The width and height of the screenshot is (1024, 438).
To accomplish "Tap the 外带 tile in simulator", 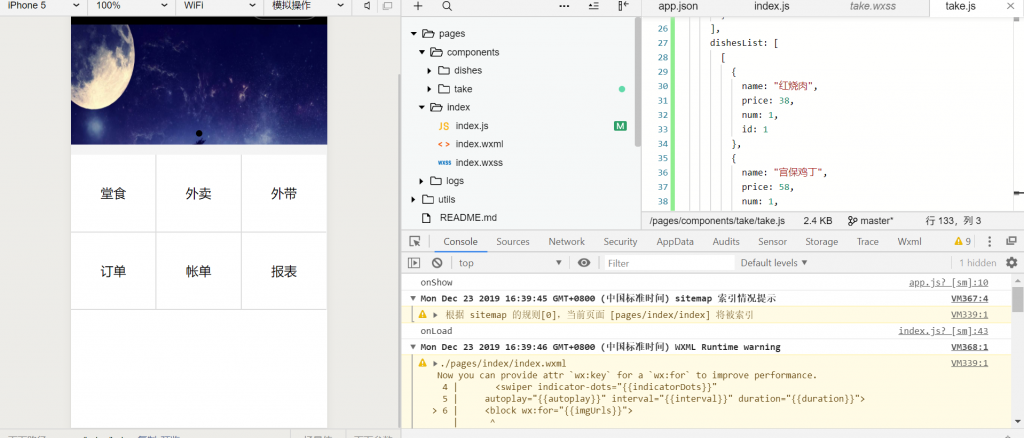I will pyautogui.click(x=284, y=193).
